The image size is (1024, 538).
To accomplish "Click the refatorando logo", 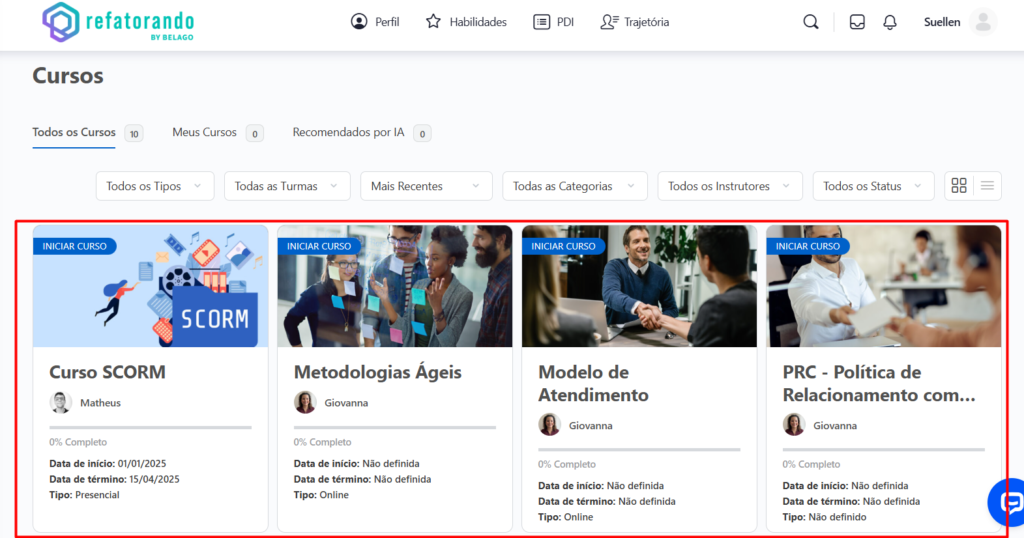I will (x=118, y=22).
